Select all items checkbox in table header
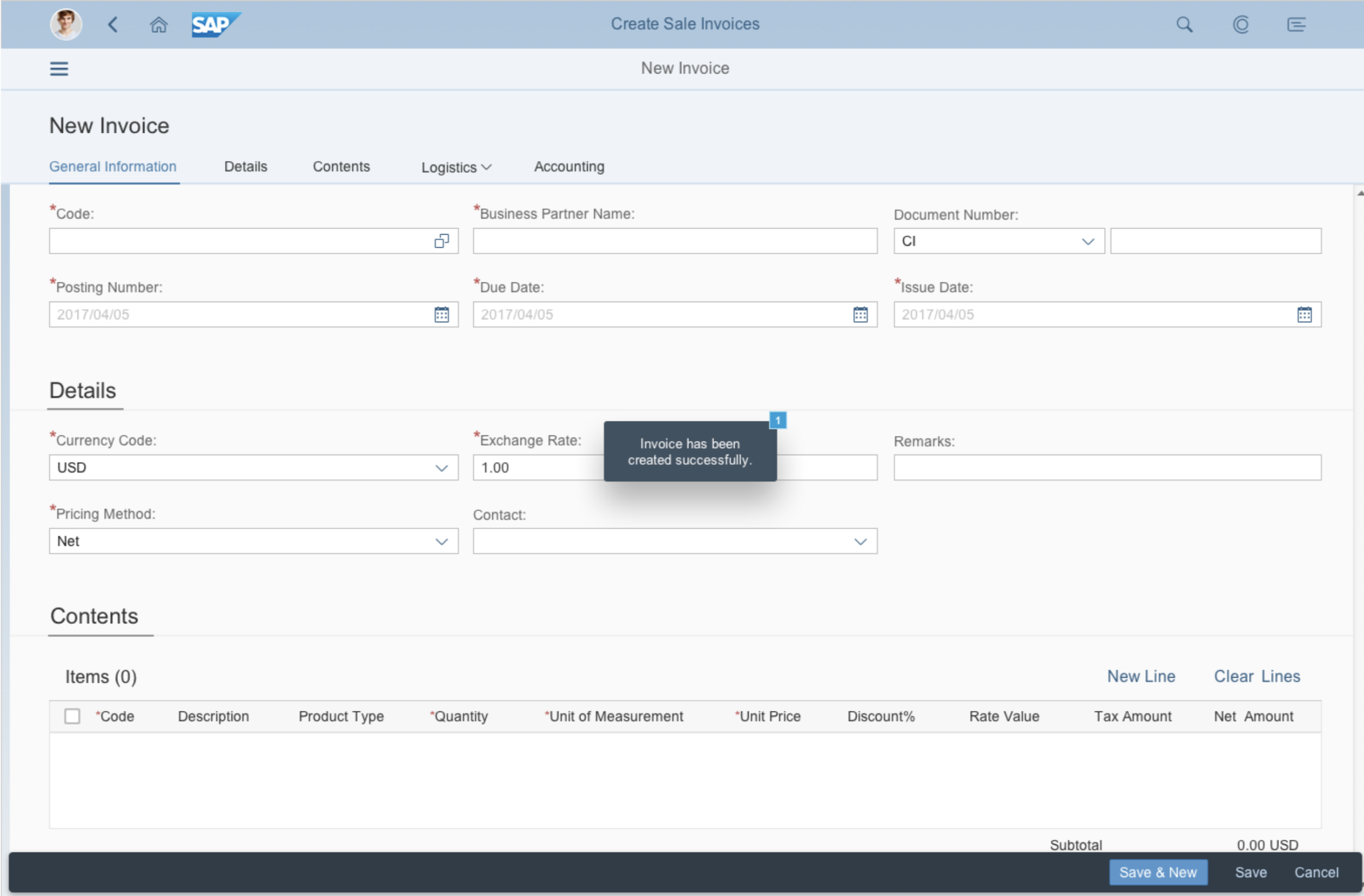 tap(72, 716)
